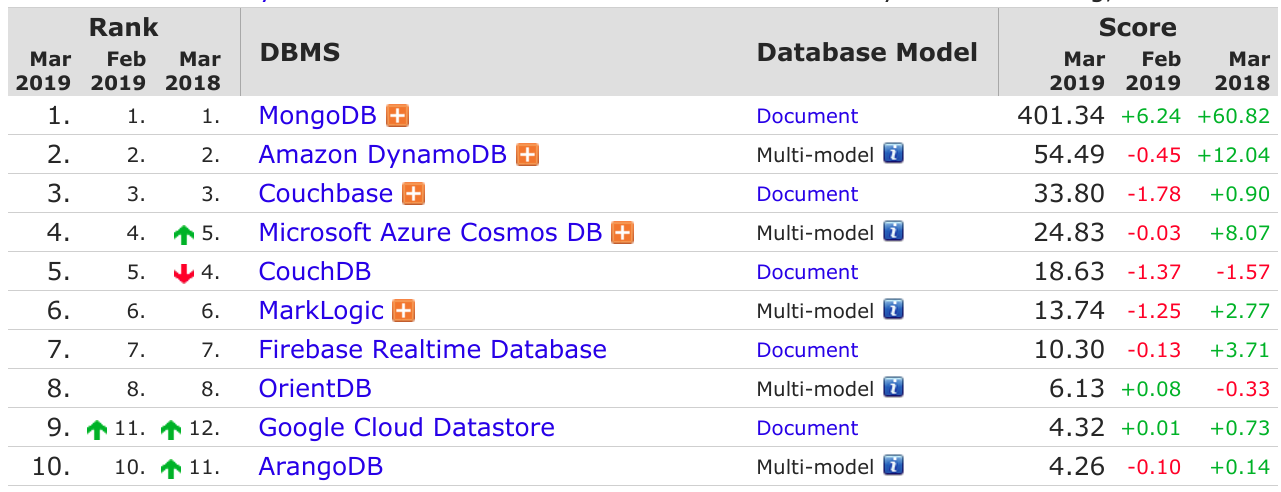Open info icon in ArangoDB row

[x=894, y=465]
